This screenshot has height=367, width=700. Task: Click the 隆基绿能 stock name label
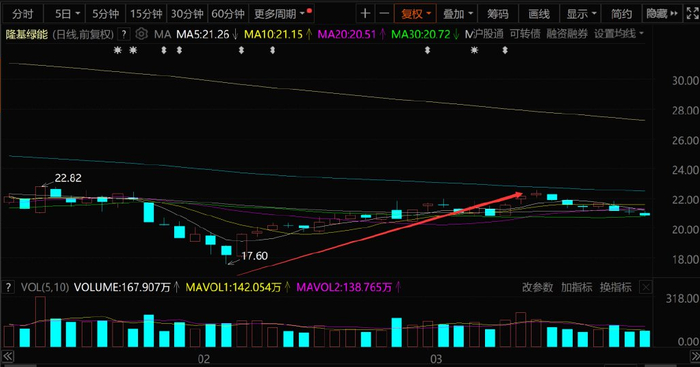pyautogui.click(x=27, y=34)
